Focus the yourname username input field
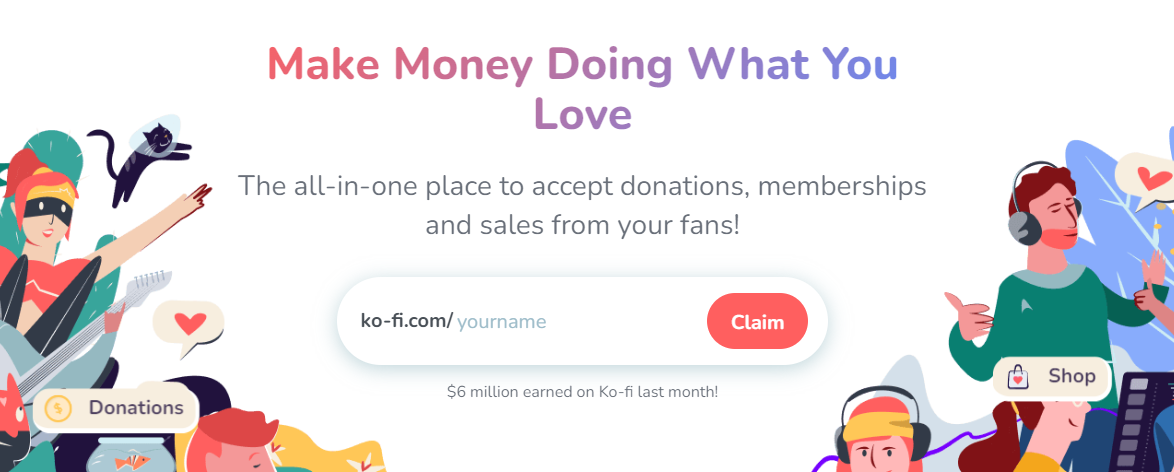This screenshot has width=1174, height=472. pos(577,322)
